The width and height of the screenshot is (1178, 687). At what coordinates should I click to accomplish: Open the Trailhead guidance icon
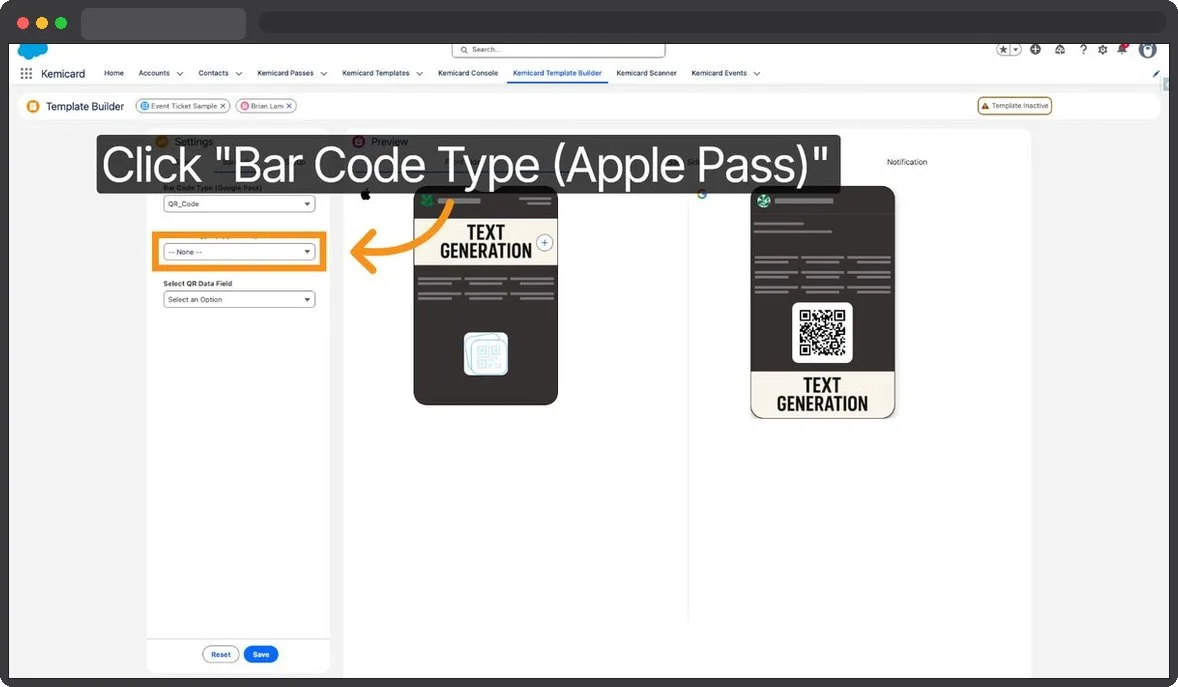[x=1059, y=50]
